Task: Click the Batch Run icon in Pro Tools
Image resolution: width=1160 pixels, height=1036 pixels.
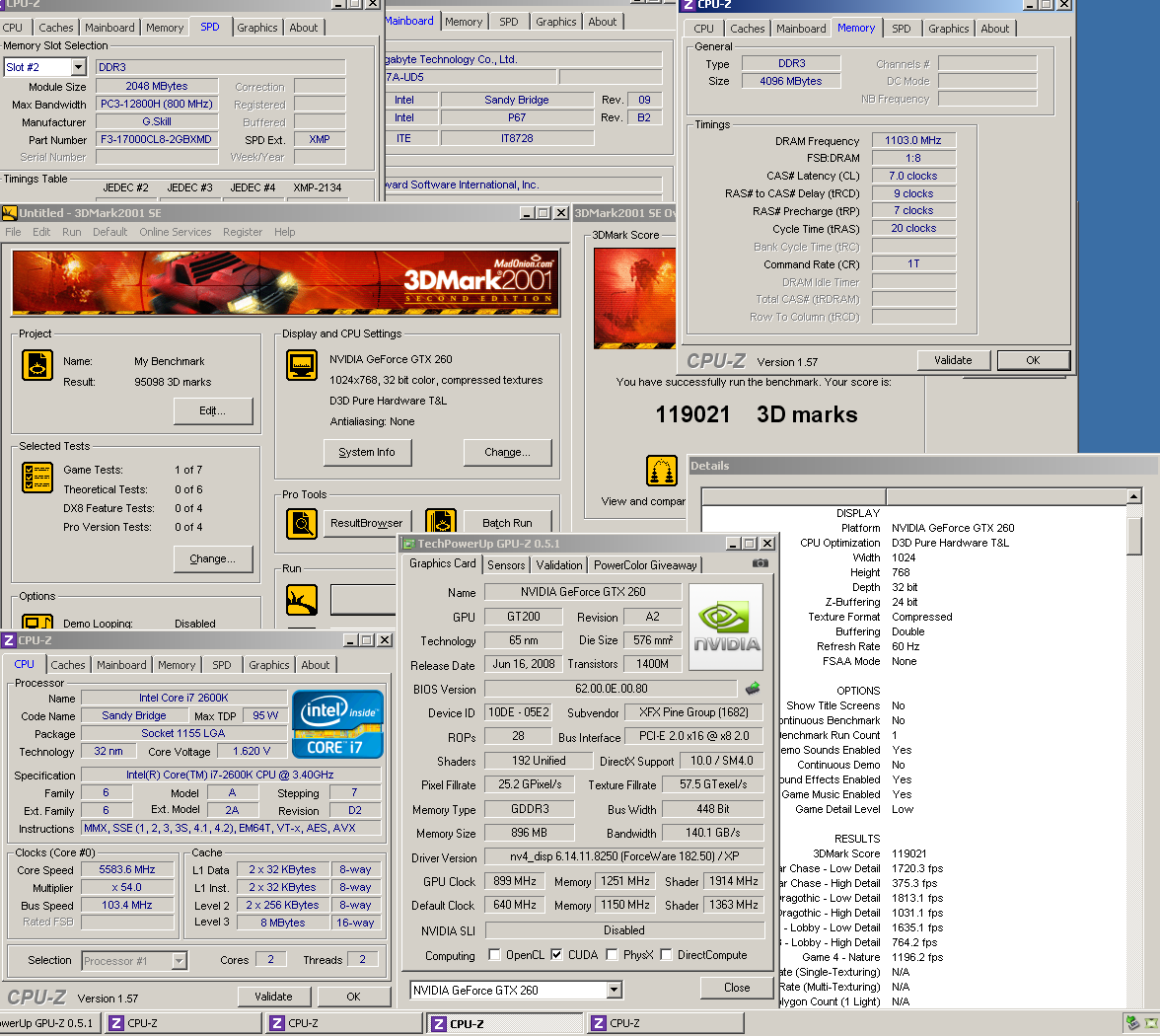Action: [x=441, y=523]
